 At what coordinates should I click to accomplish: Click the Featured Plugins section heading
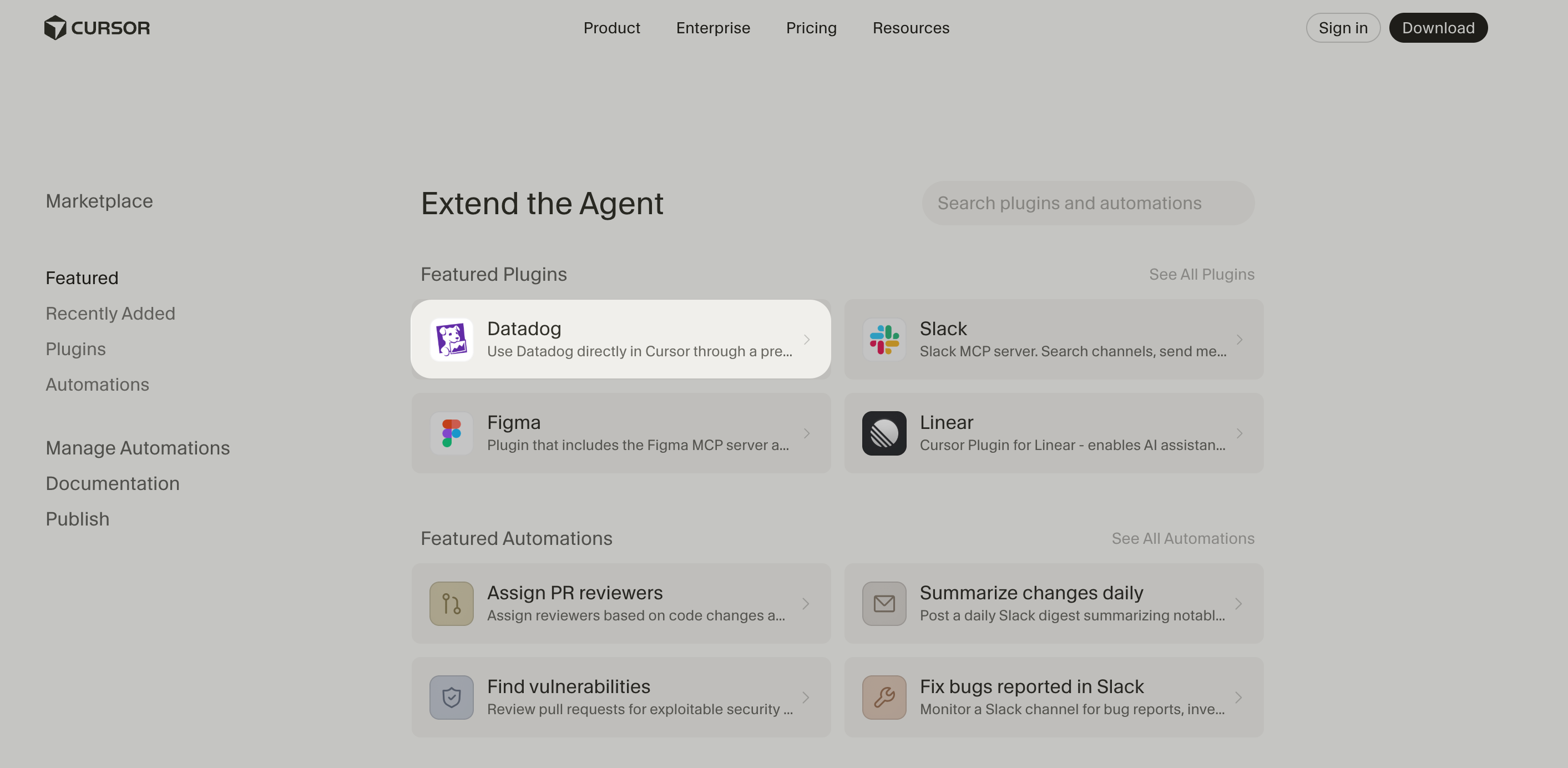pyautogui.click(x=494, y=275)
